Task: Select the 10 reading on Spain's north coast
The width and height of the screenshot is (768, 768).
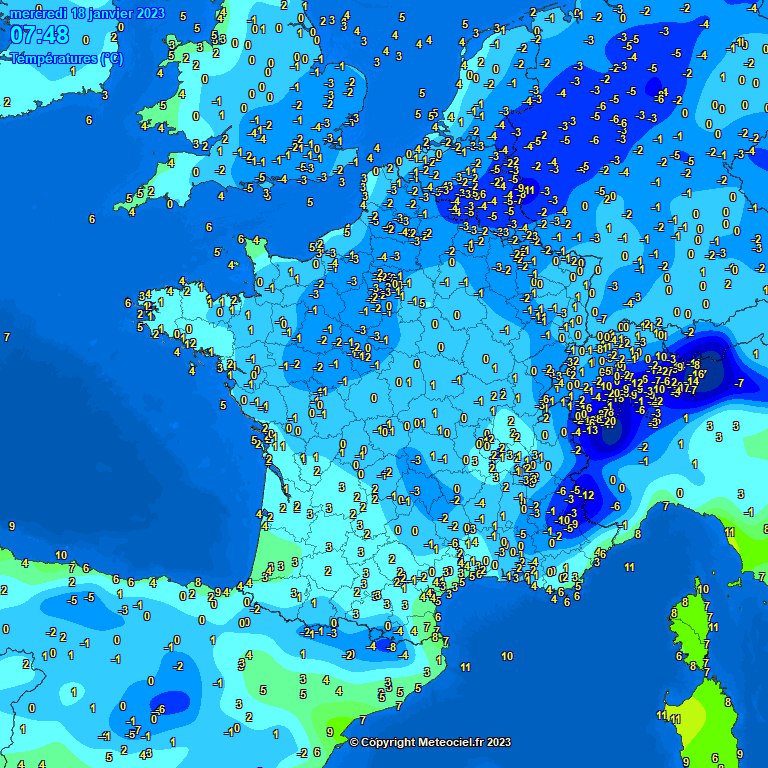Action: coord(61,555)
